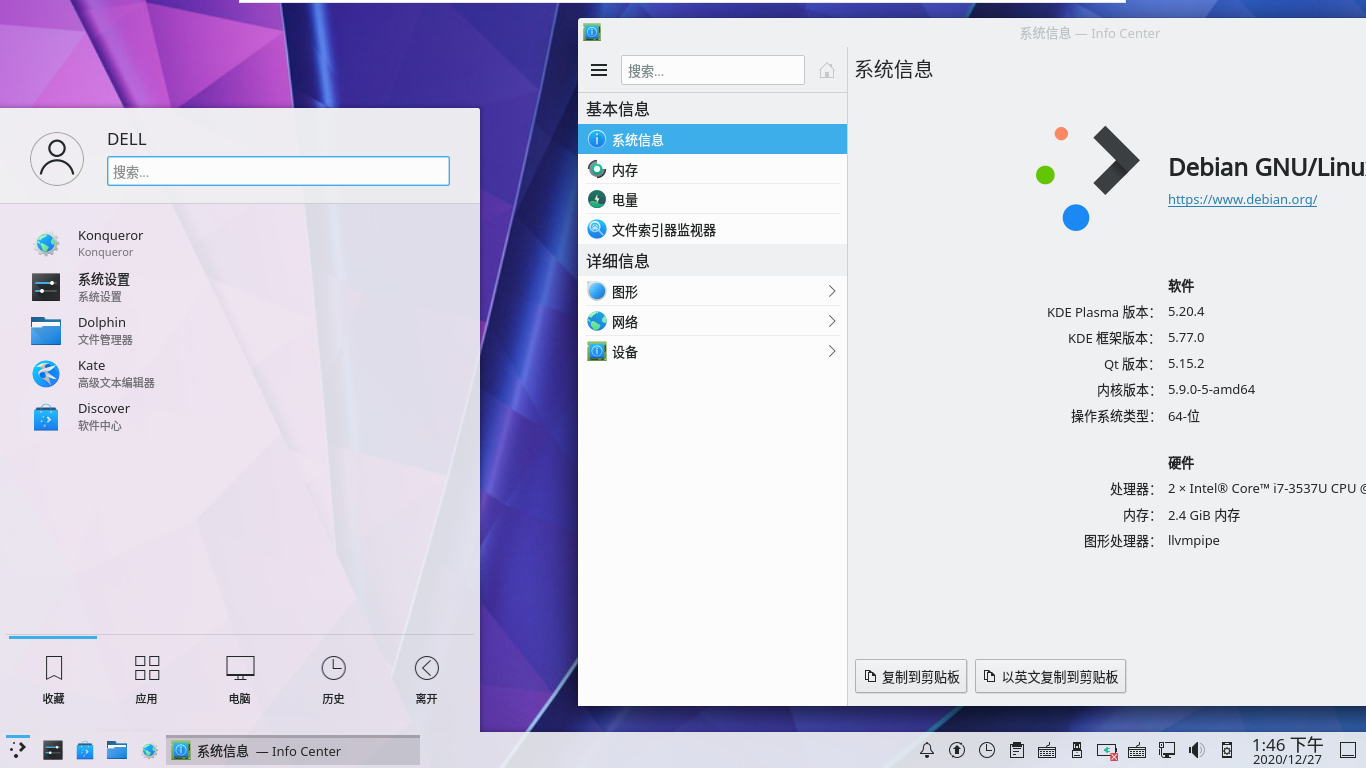Click the round clock tray icon
Viewport: 1366px width, 768px height.
coord(987,750)
